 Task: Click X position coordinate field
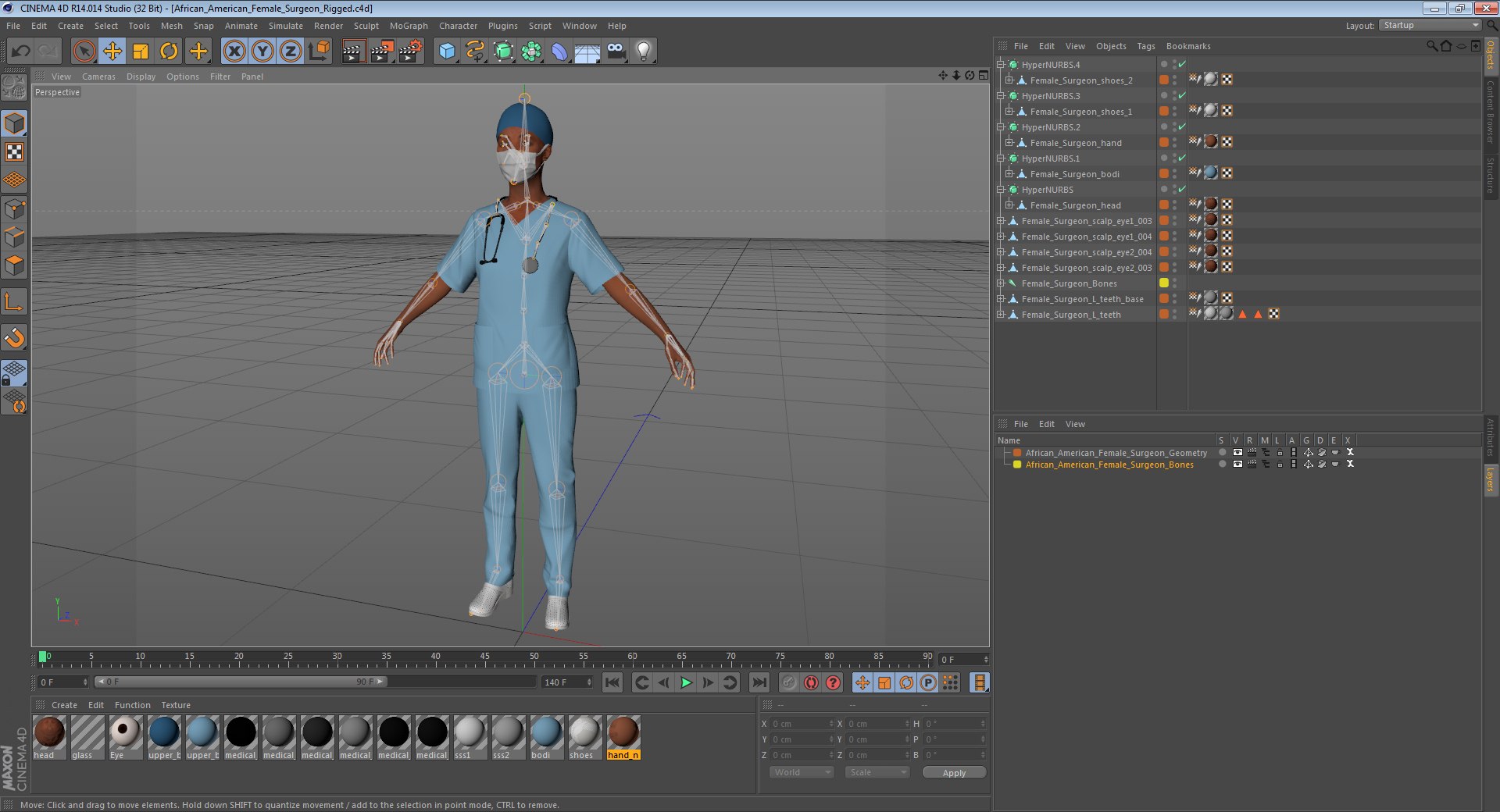[x=802, y=724]
